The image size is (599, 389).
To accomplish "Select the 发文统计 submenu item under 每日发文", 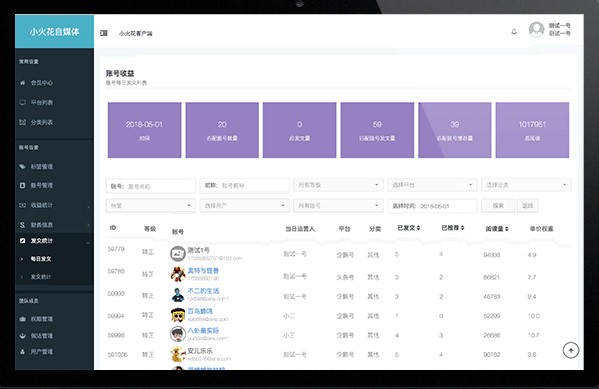I will pyautogui.click(x=41, y=277).
